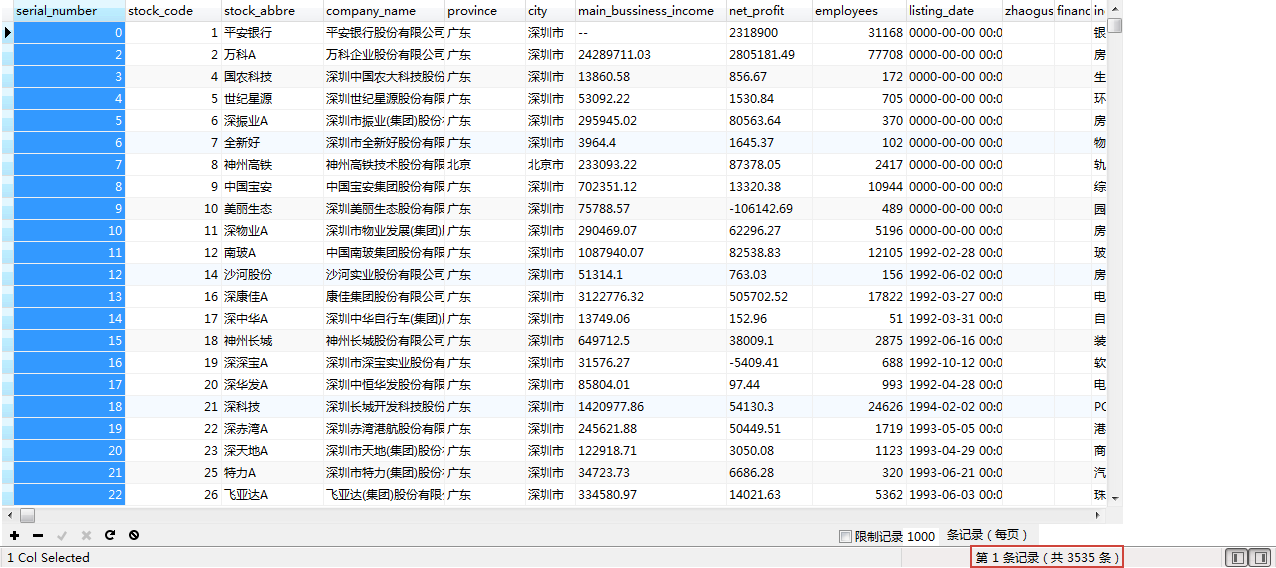Click the vertical scrollbar down arrow
The image size is (1276, 568).
click(1114, 498)
